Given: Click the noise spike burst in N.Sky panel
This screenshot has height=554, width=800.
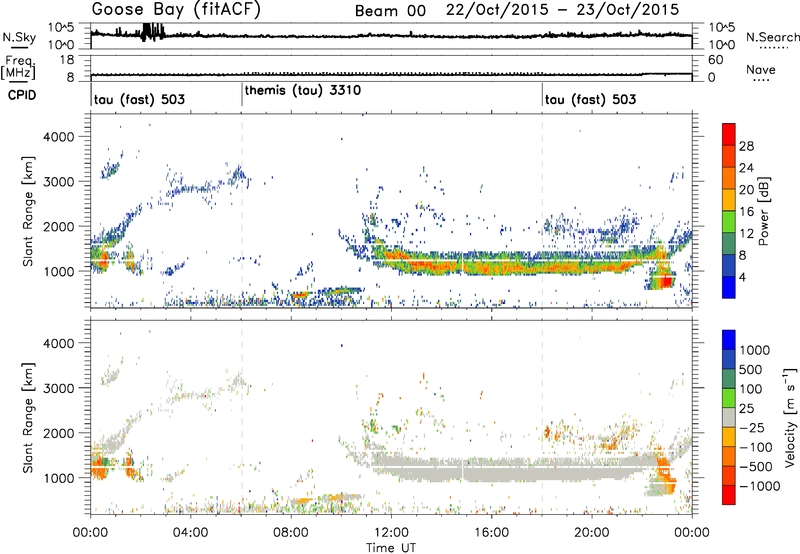Looking at the screenshot, I should click(x=152, y=32).
